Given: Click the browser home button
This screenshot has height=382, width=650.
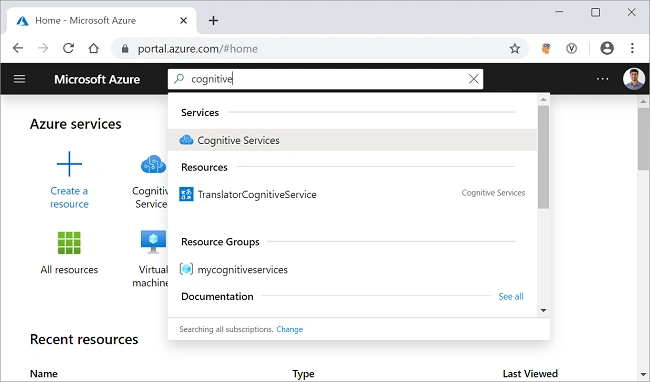Looking at the screenshot, I should (94, 48).
